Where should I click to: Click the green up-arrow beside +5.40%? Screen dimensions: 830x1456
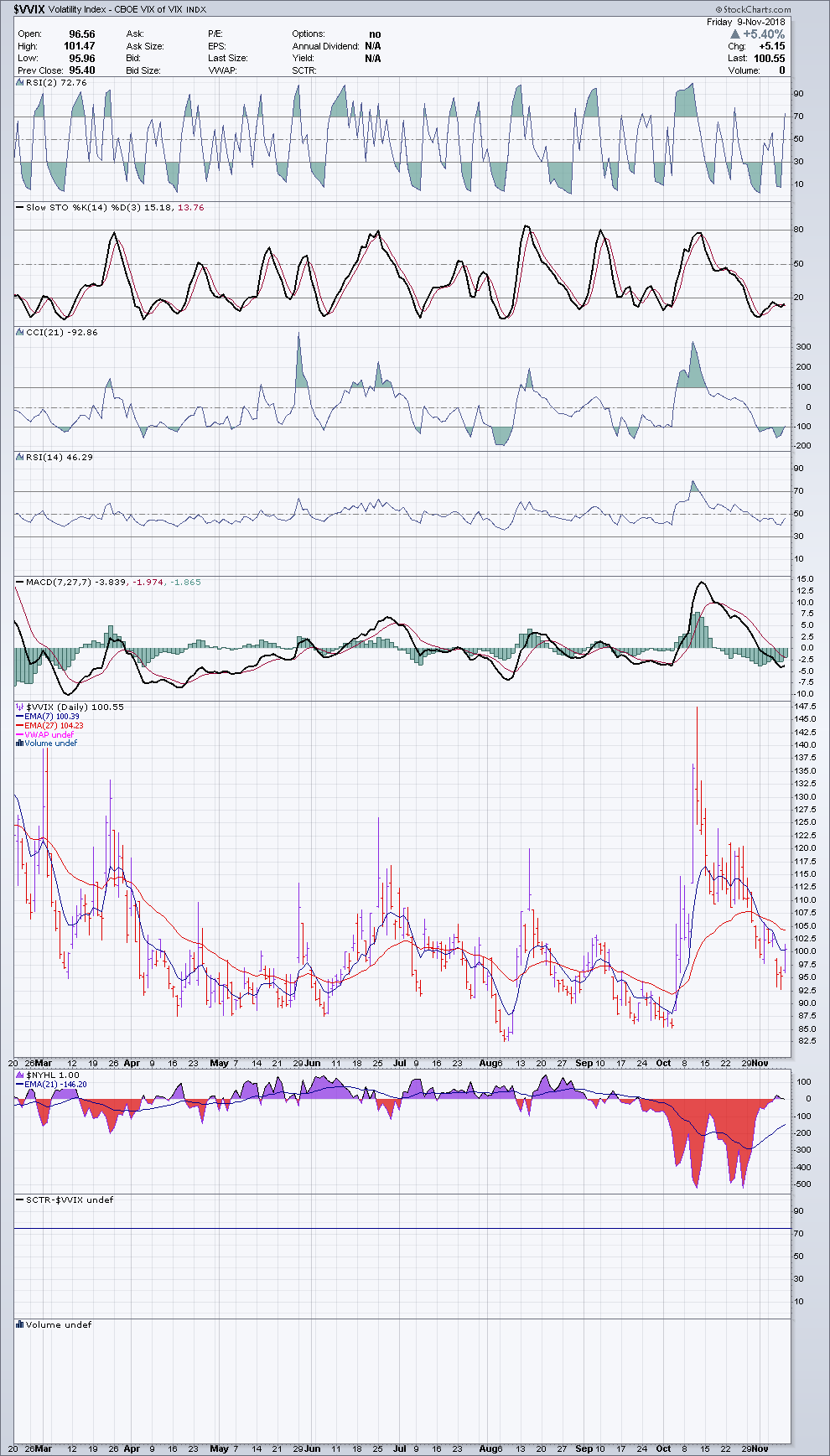734,34
